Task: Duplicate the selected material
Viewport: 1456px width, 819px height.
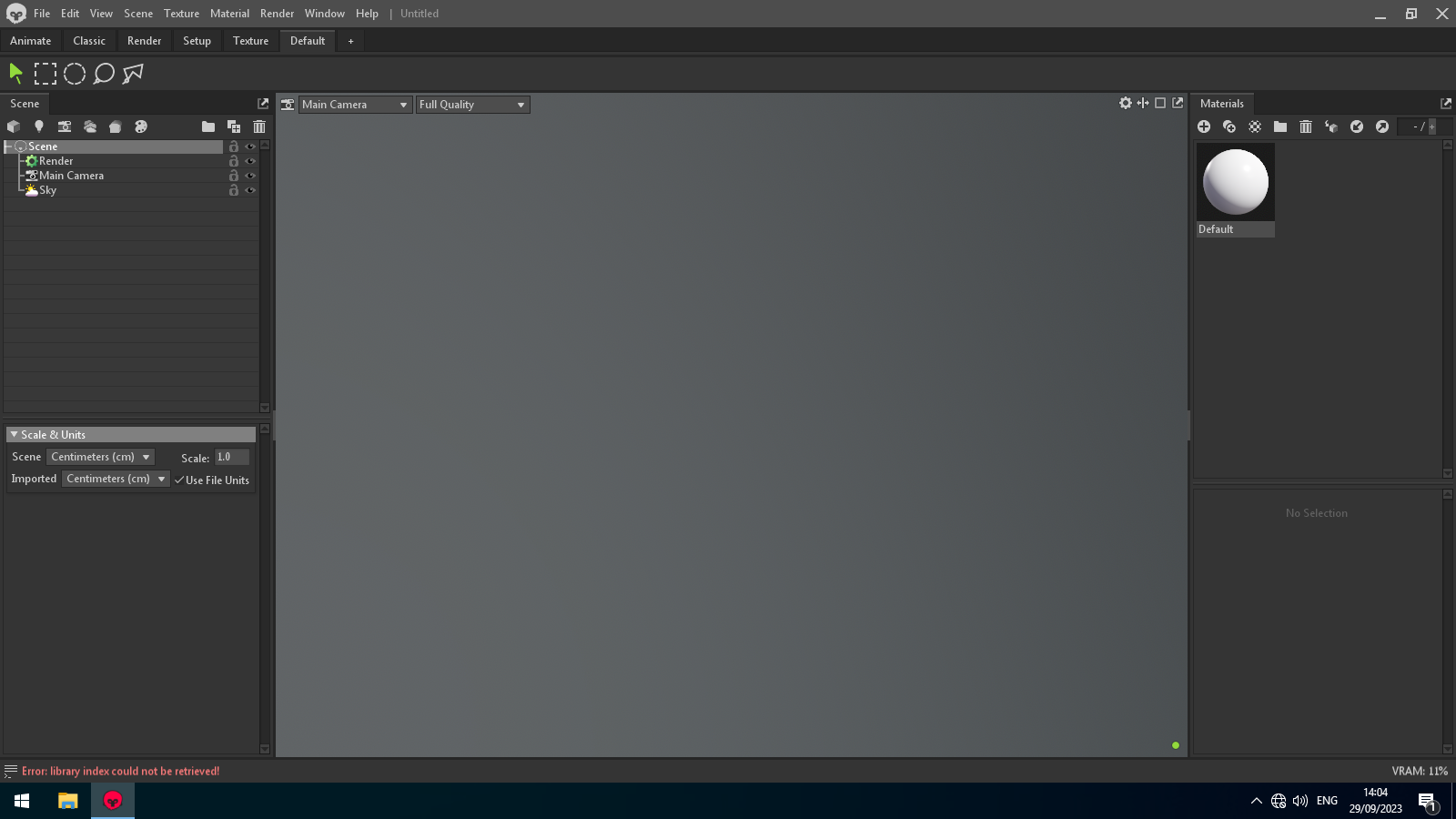Action: coord(1229,126)
